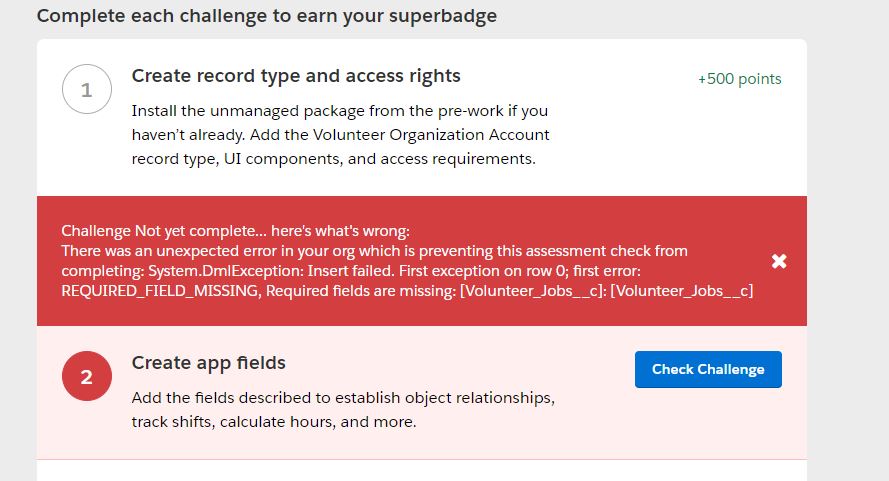Click 'There was an unexpected error' line
The image size is (889, 481).
tap(374, 251)
